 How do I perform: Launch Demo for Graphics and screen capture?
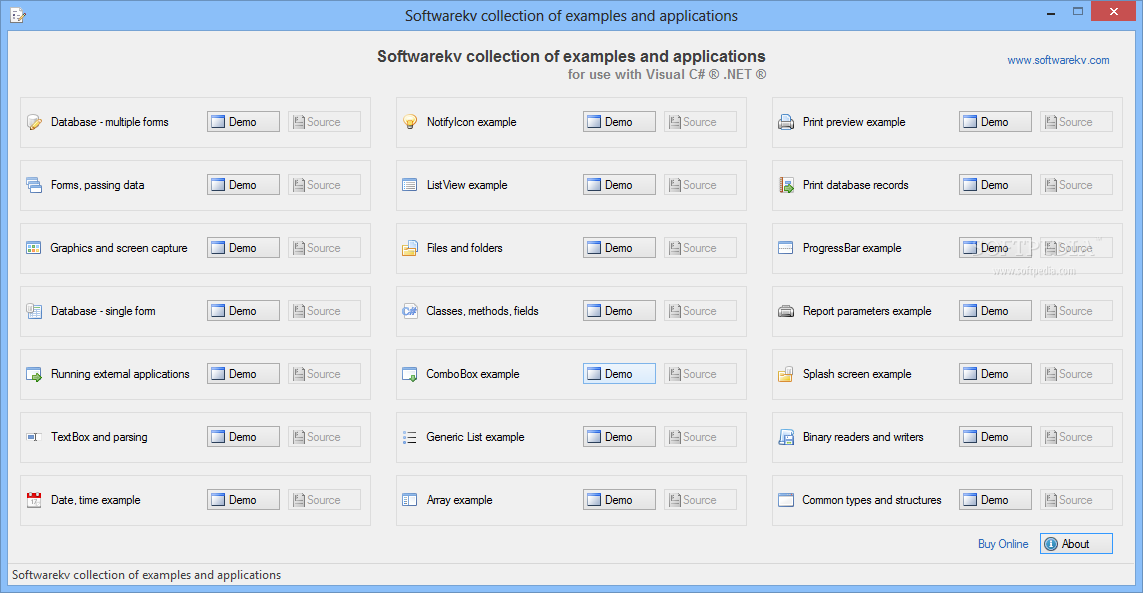click(x=243, y=248)
